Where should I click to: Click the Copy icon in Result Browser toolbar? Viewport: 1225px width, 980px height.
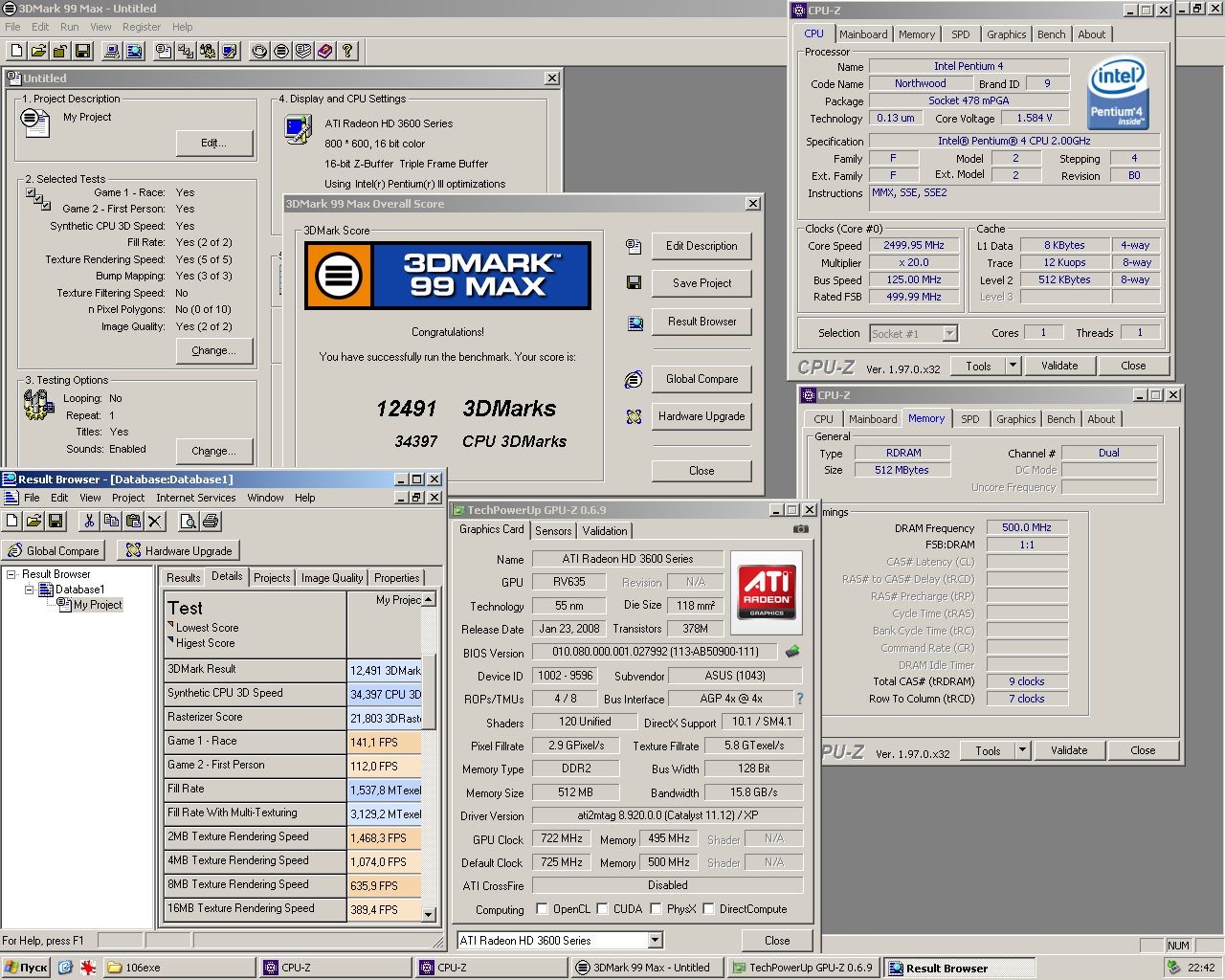[111, 521]
